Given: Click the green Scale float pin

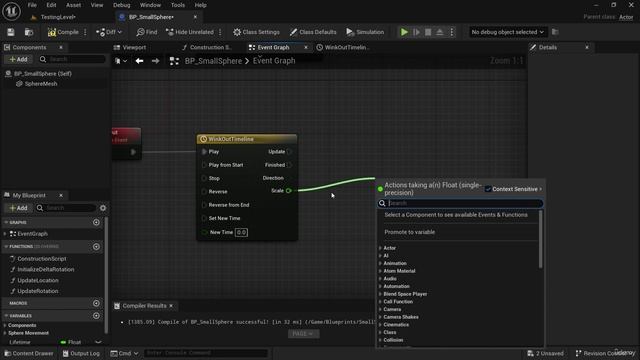Looking at the screenshot, I should click(289, 191).
